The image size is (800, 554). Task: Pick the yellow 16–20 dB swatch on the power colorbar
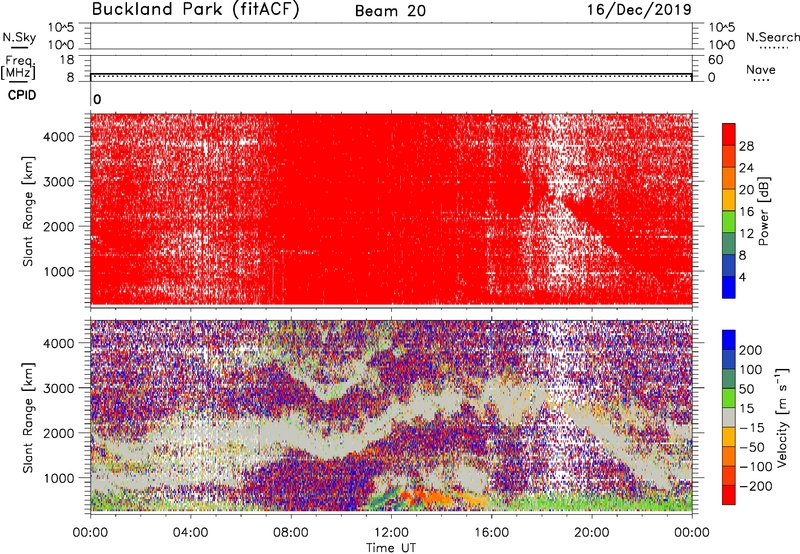(729, 200)
